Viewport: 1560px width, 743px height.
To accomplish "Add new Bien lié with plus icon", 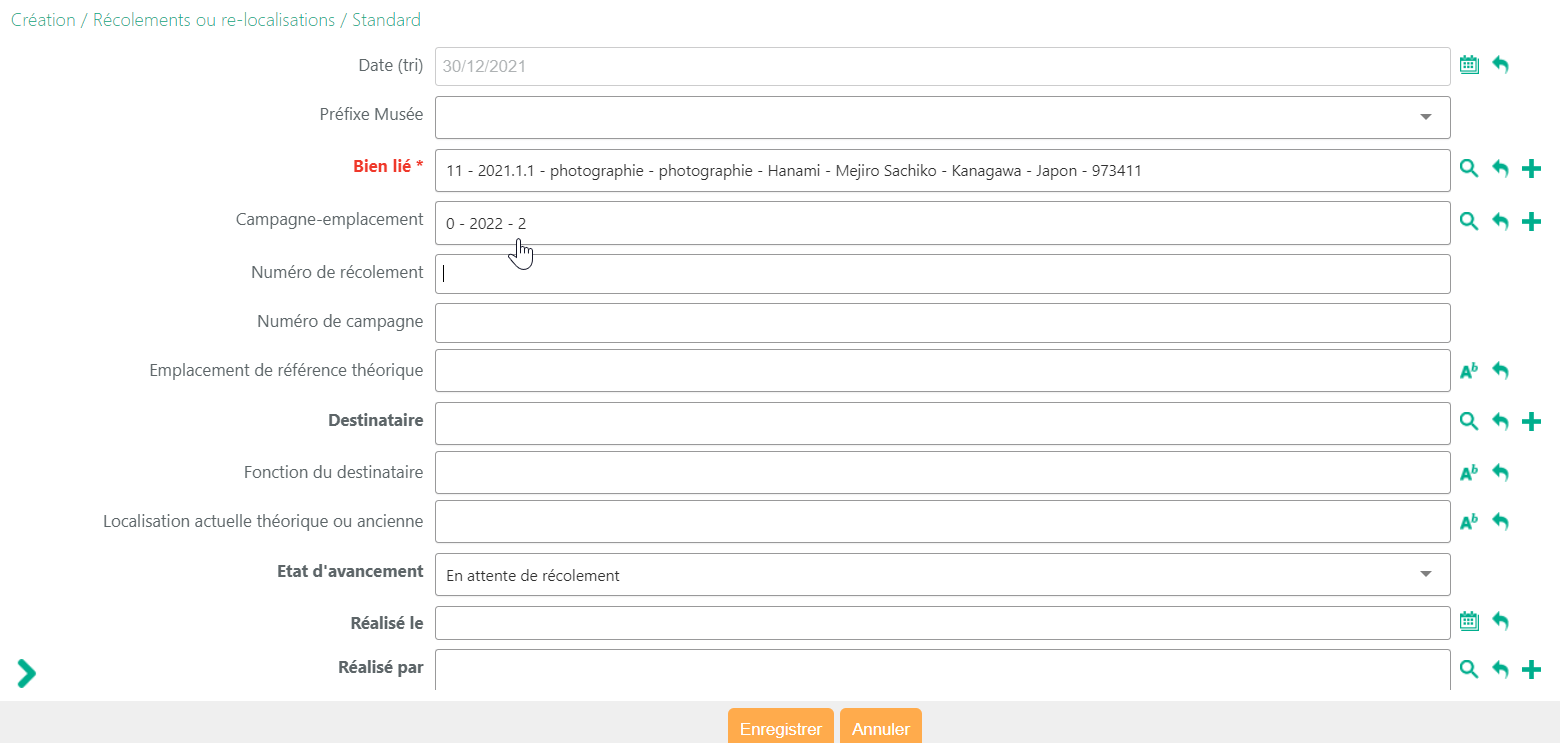I will [x=1531, y=169].
